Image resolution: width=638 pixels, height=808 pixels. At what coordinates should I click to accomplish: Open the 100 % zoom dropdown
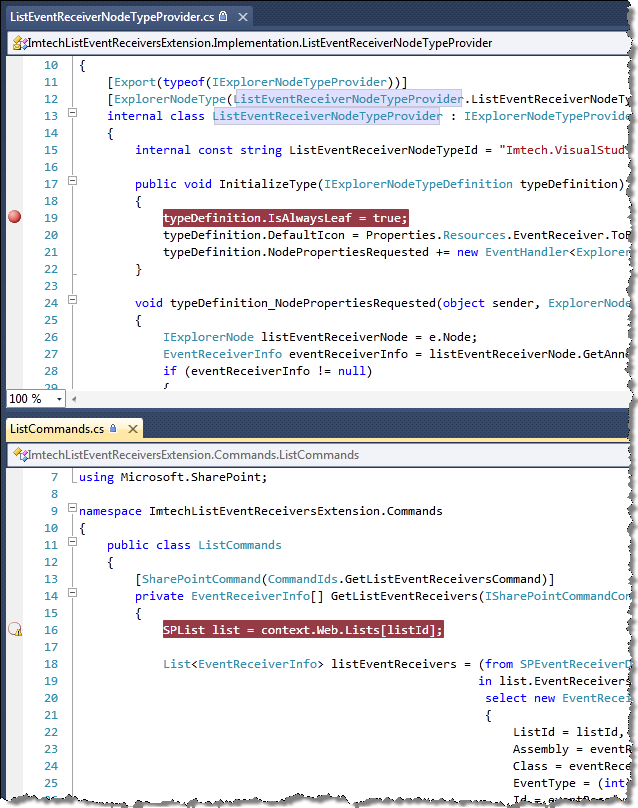click(x=59, y=399)
